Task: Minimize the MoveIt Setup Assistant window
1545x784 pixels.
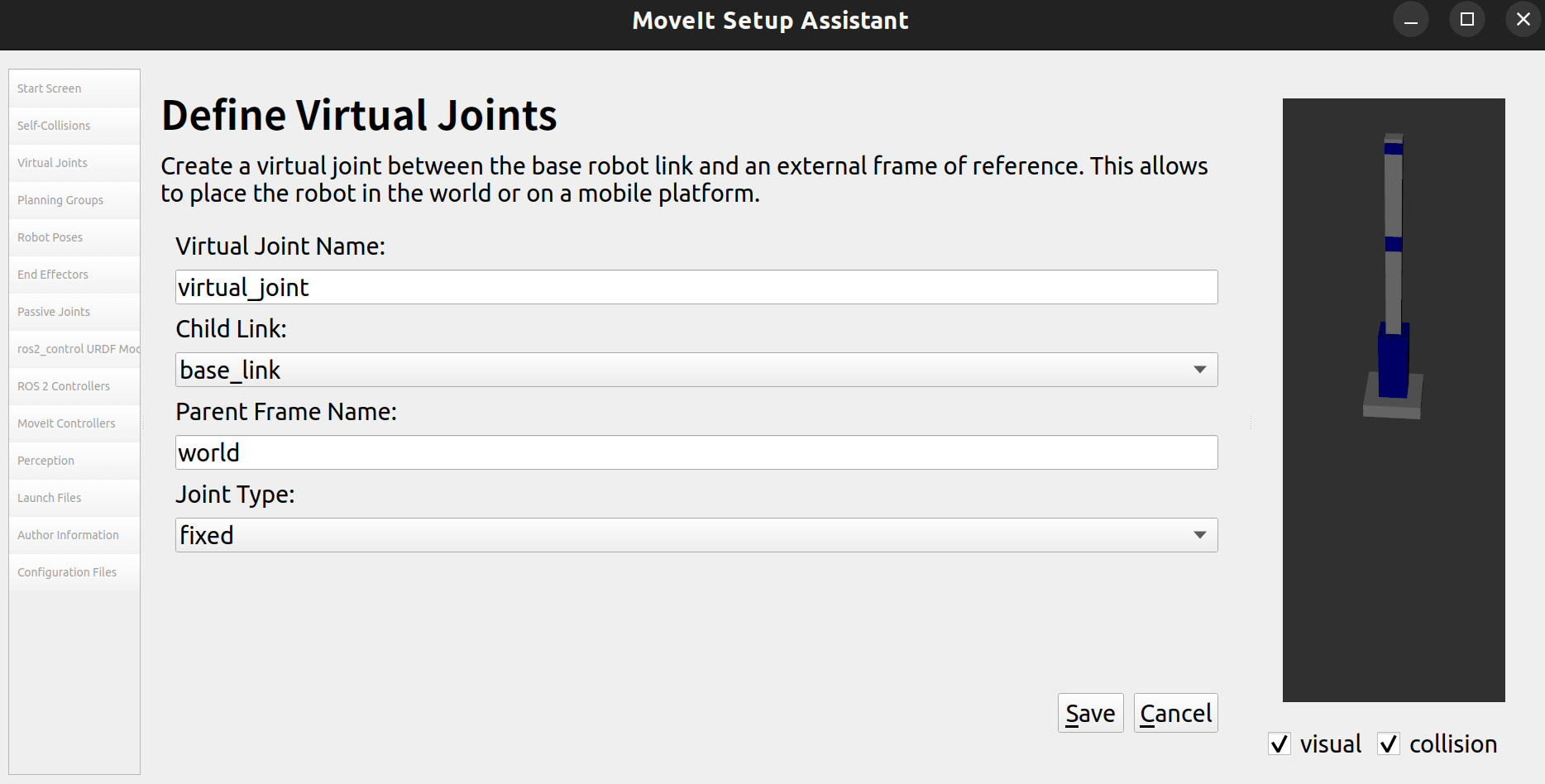Action: pyautogui.click(x=1411, y=20)
